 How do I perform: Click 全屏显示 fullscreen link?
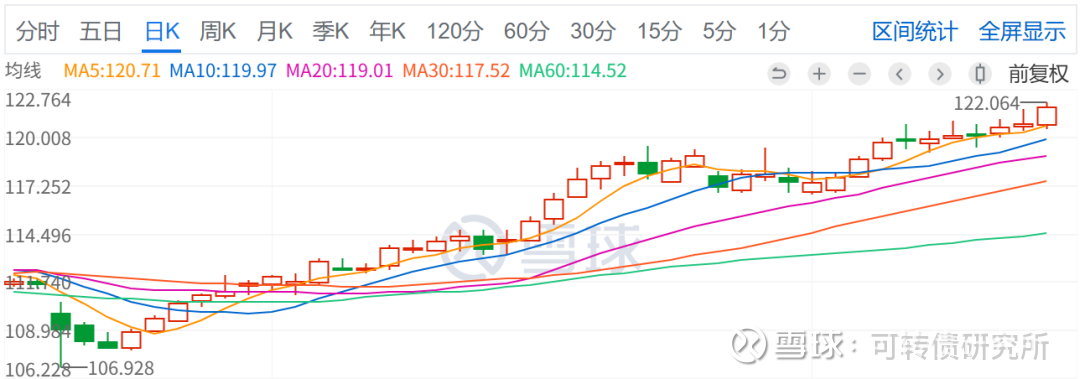(1022, 31)
